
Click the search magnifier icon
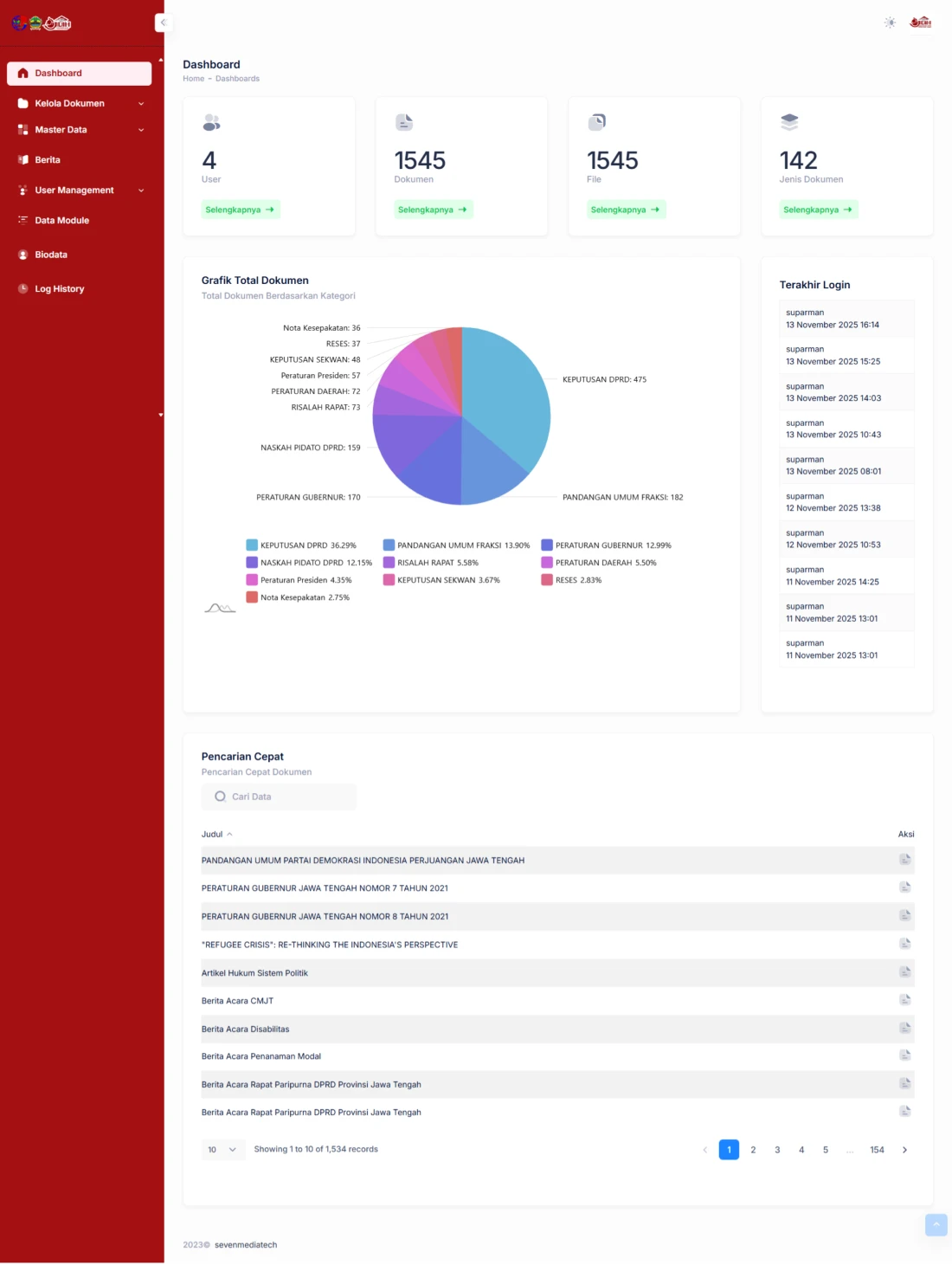[220, 797]
